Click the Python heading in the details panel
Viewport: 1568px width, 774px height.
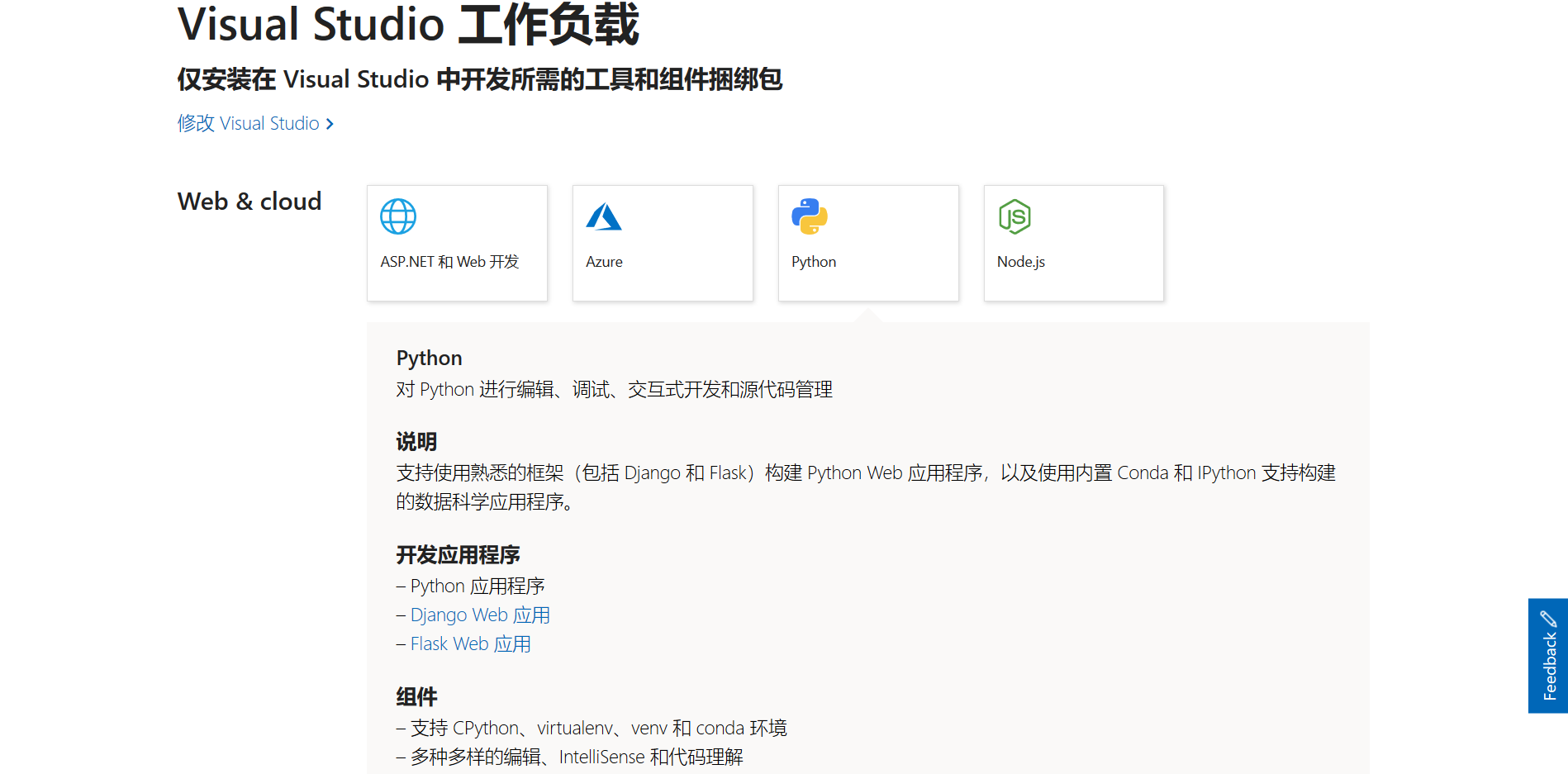tap(429, 358)
